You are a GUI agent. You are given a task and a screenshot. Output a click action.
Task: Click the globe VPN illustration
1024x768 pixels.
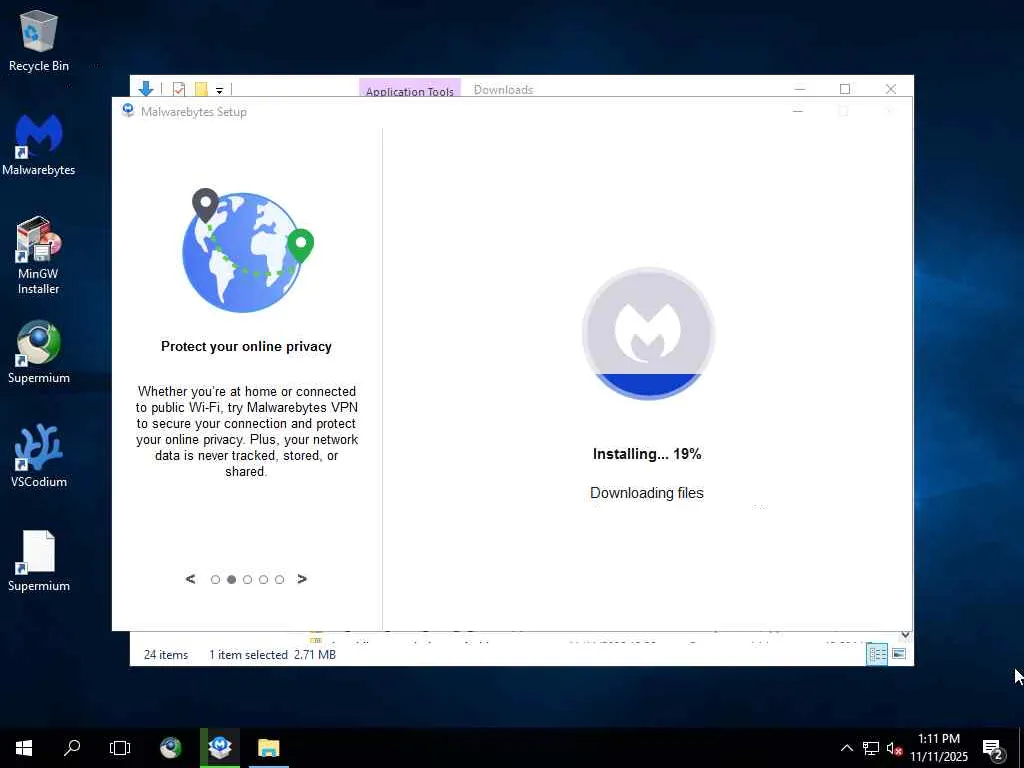pyautogui.click(x=248, y=251)
